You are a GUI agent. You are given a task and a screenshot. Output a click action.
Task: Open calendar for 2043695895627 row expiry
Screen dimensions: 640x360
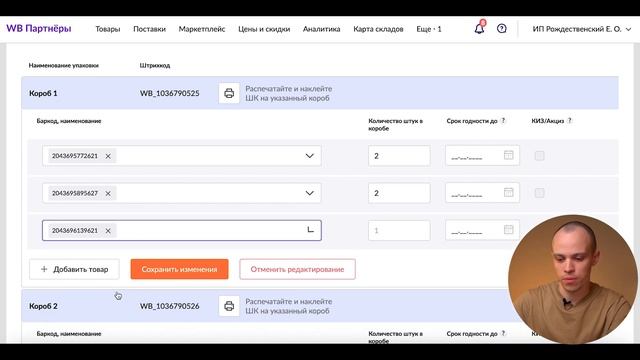509,192
